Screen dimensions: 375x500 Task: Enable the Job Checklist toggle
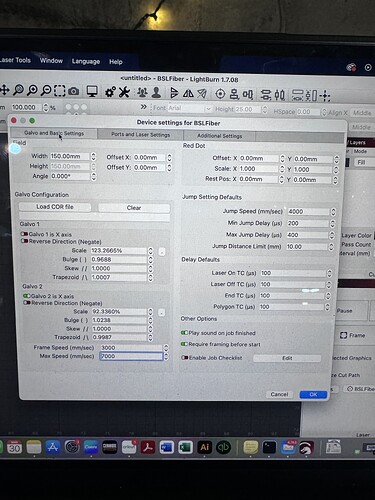(185, 358)
